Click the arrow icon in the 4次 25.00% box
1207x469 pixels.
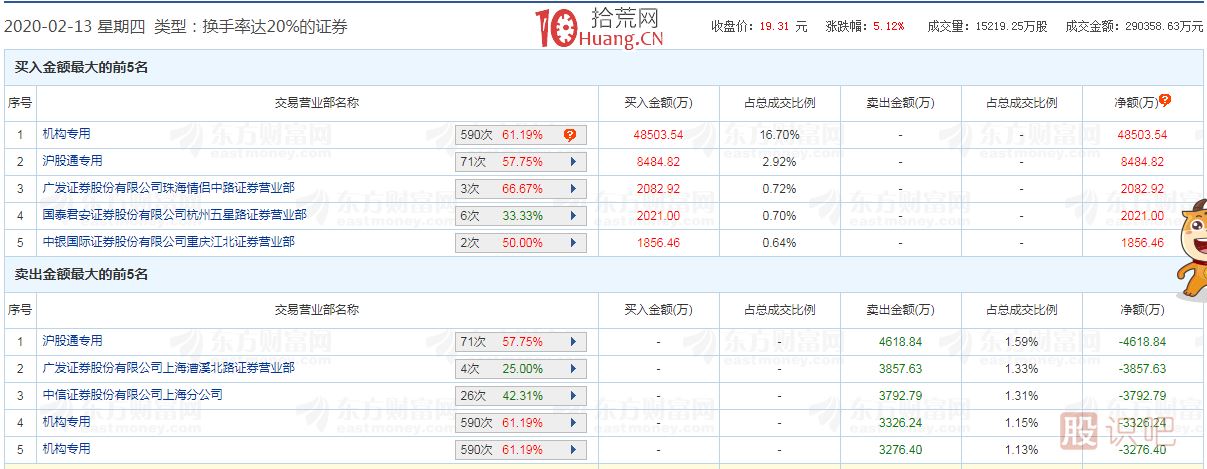572,369
